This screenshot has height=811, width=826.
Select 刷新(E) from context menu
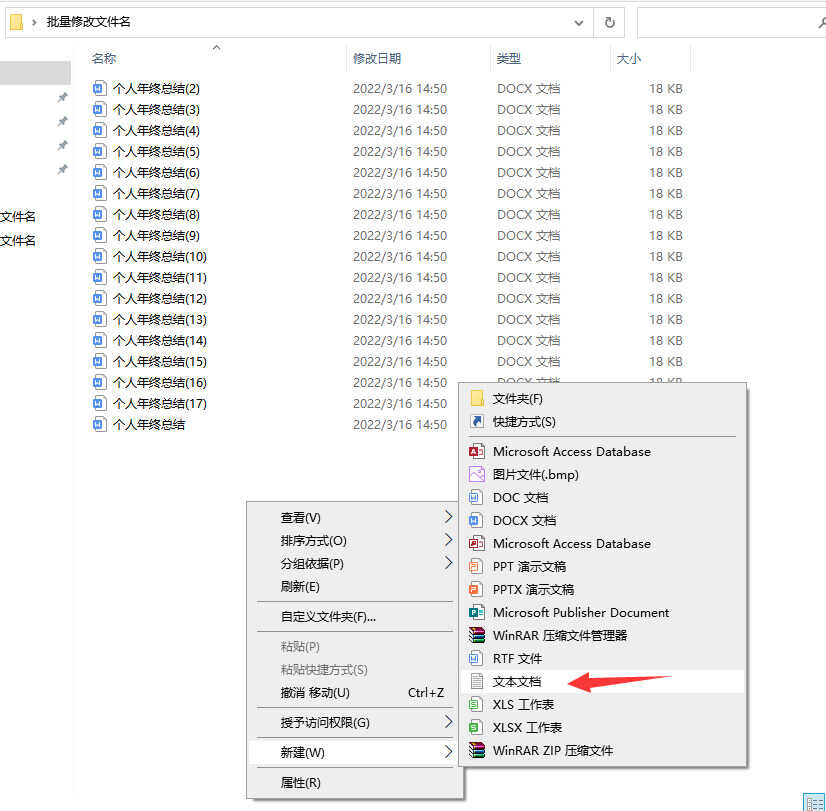pyautogui.click(x=300, y=586)
